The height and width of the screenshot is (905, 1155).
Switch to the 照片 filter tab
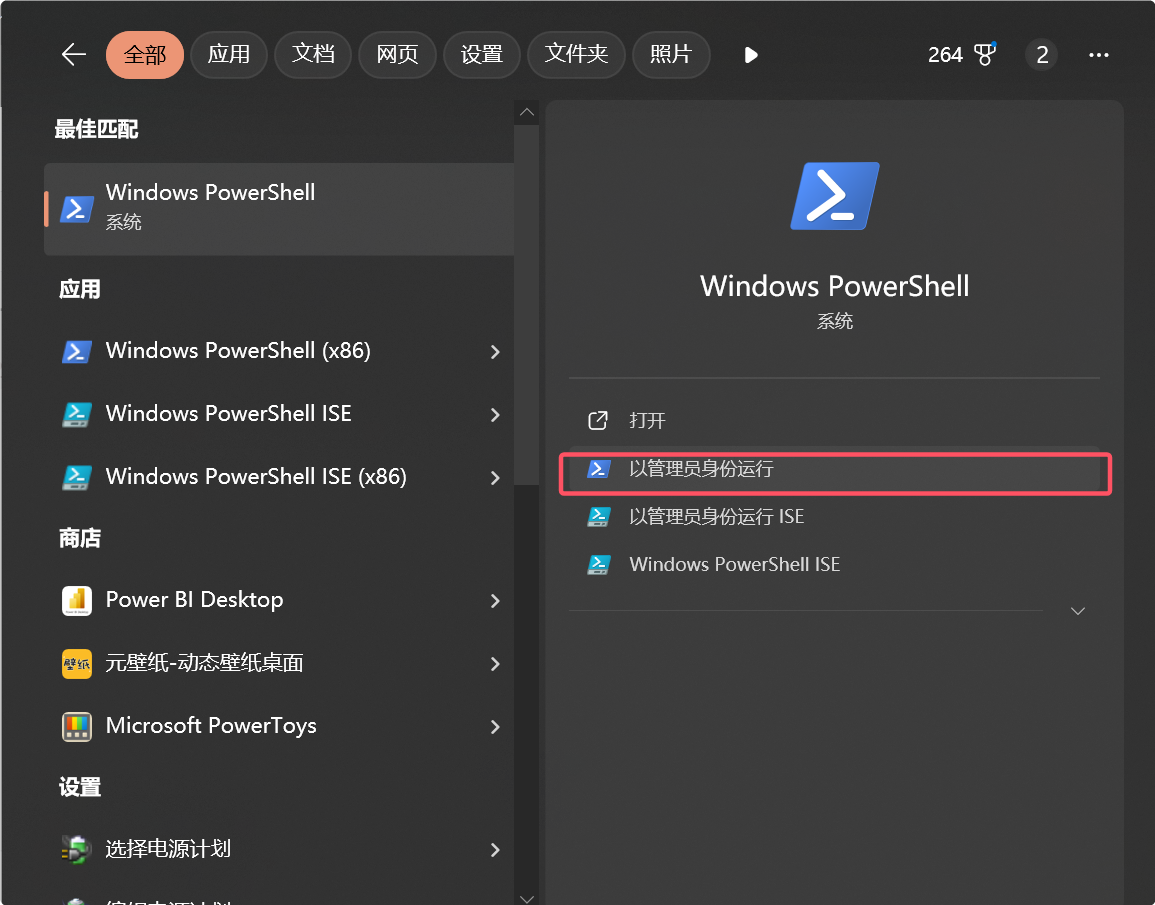671,54
